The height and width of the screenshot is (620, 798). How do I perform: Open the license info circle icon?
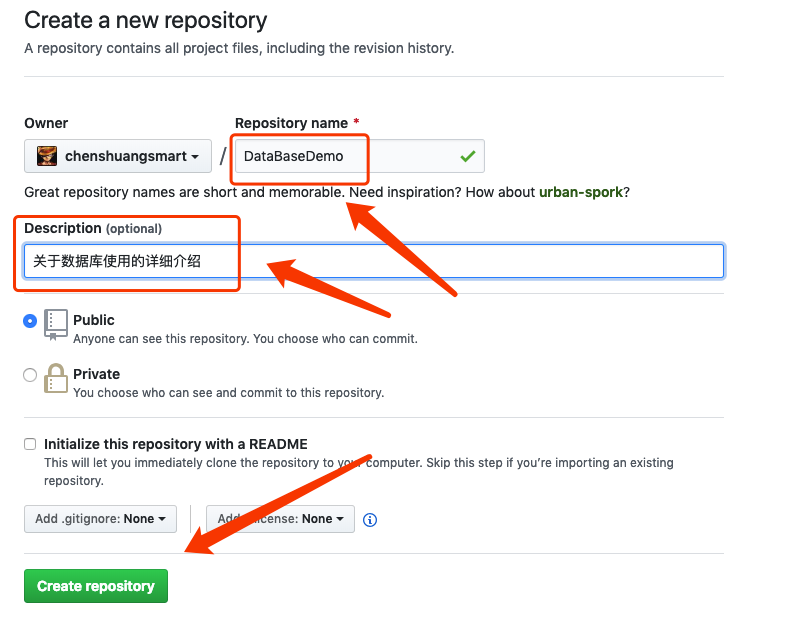(x=370, y=520)
